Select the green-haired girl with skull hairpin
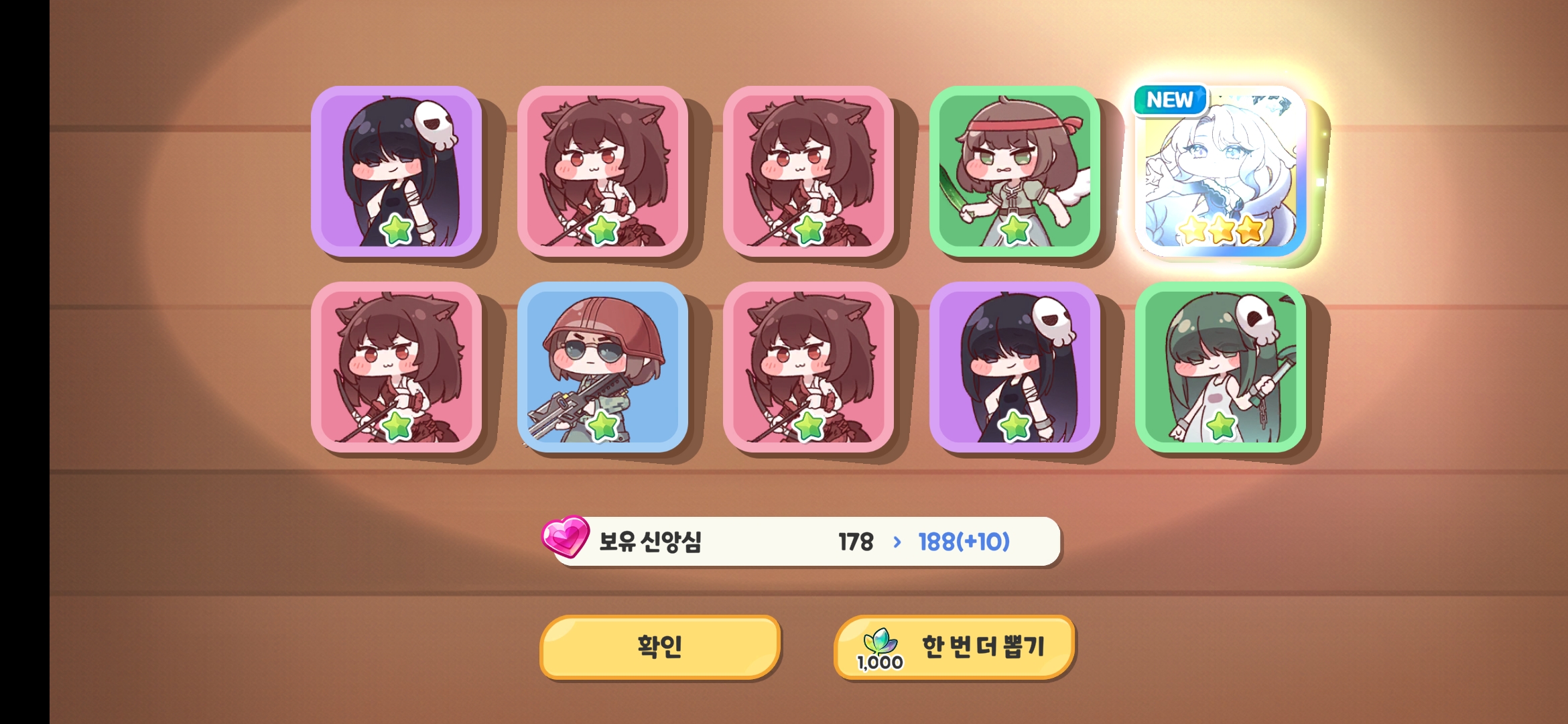Image resolution: width=1568 pixels, height=724 pixels. point(1221,367)
